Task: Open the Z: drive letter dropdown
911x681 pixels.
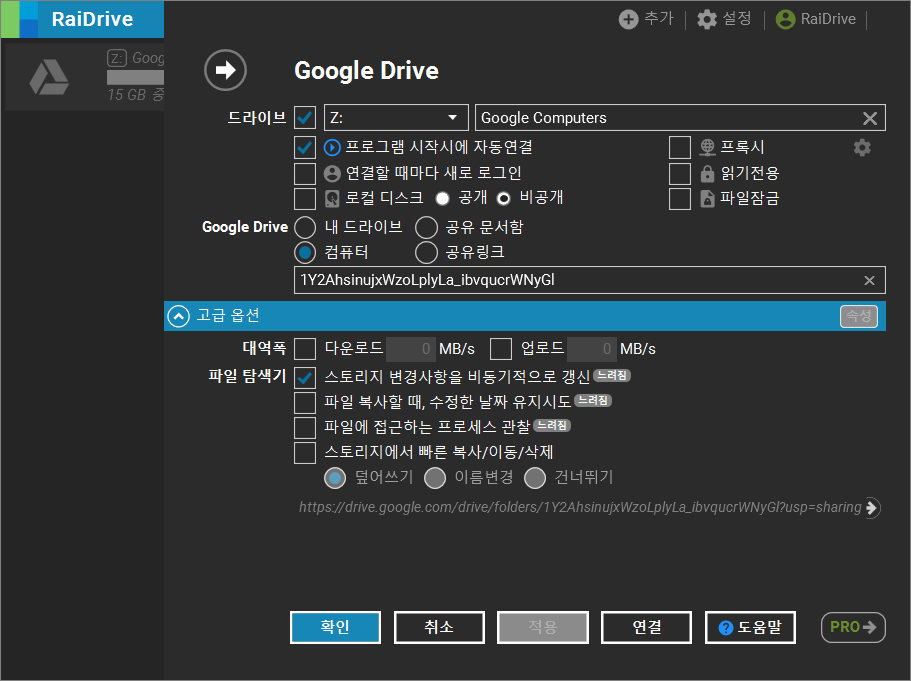Action: click(396, 118)
